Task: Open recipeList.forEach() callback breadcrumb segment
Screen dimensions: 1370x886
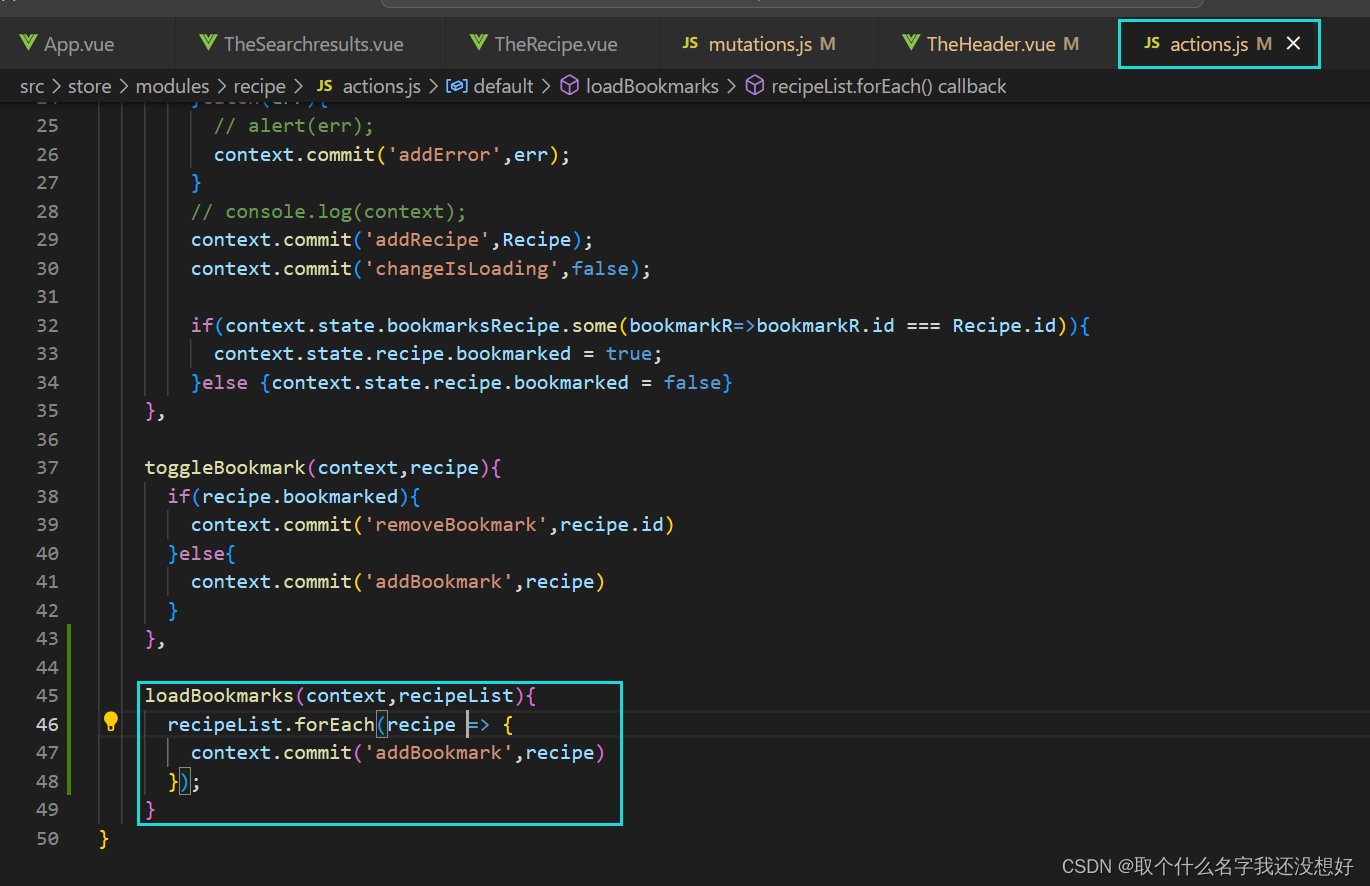Action: pos(889,86)
